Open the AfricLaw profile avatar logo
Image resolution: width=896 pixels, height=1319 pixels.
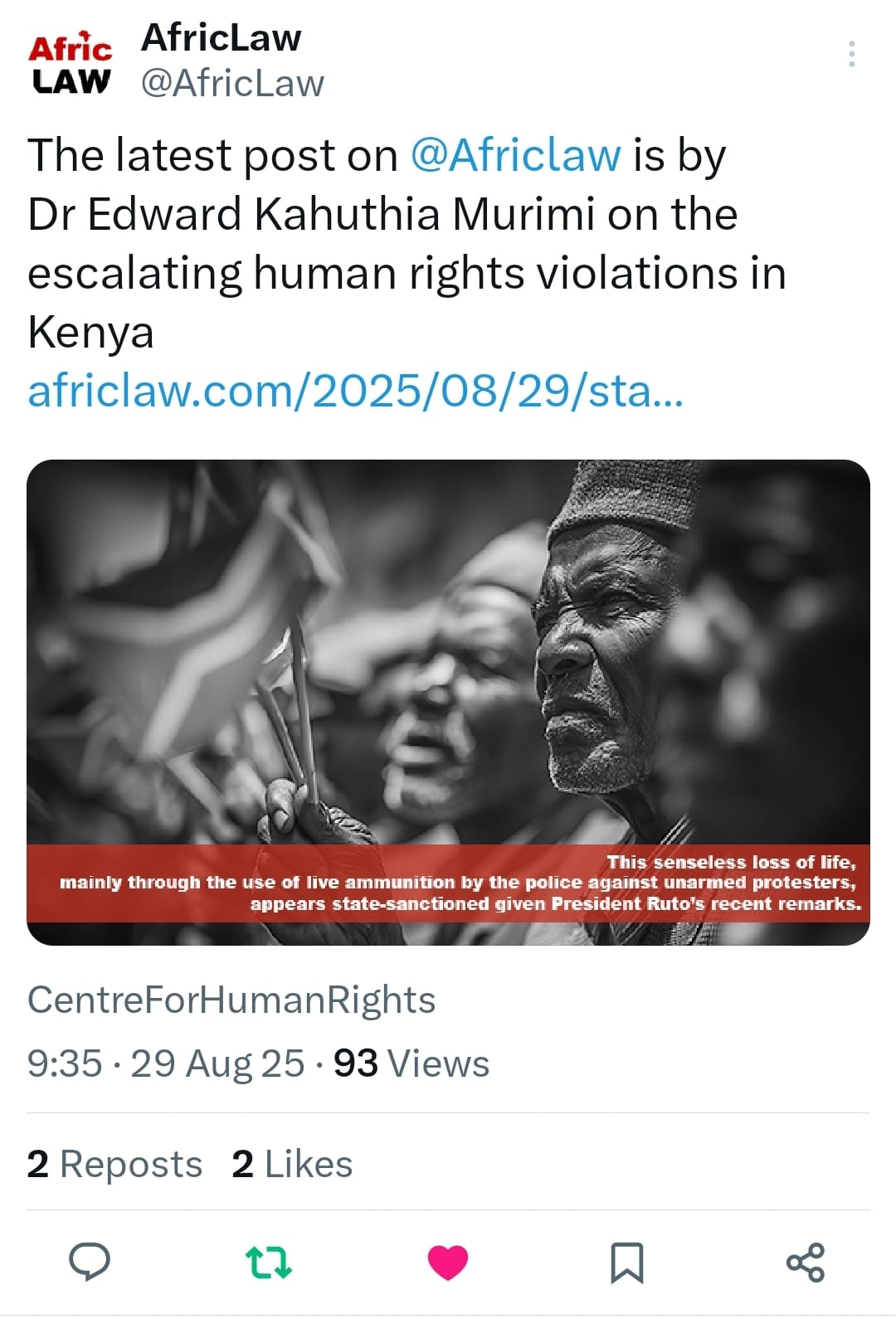click(x=71, y=63)
